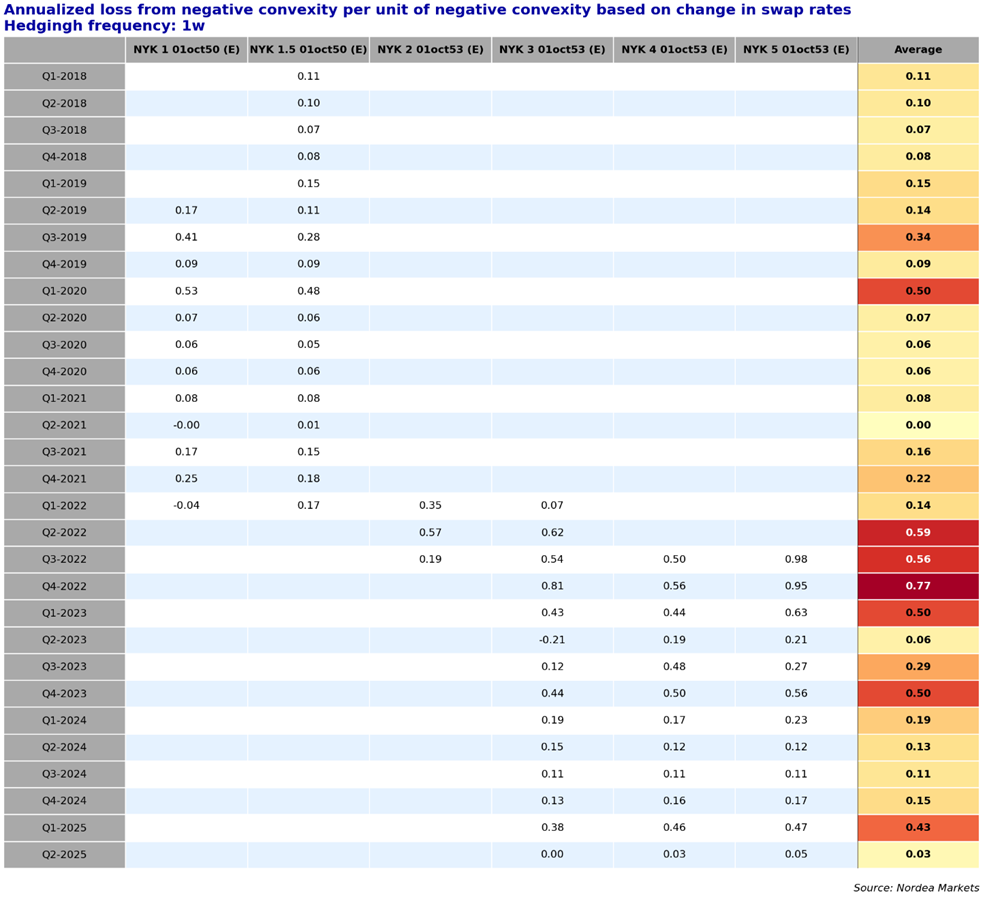Select the "Q2-2022" row label

[x=65, y=532]
